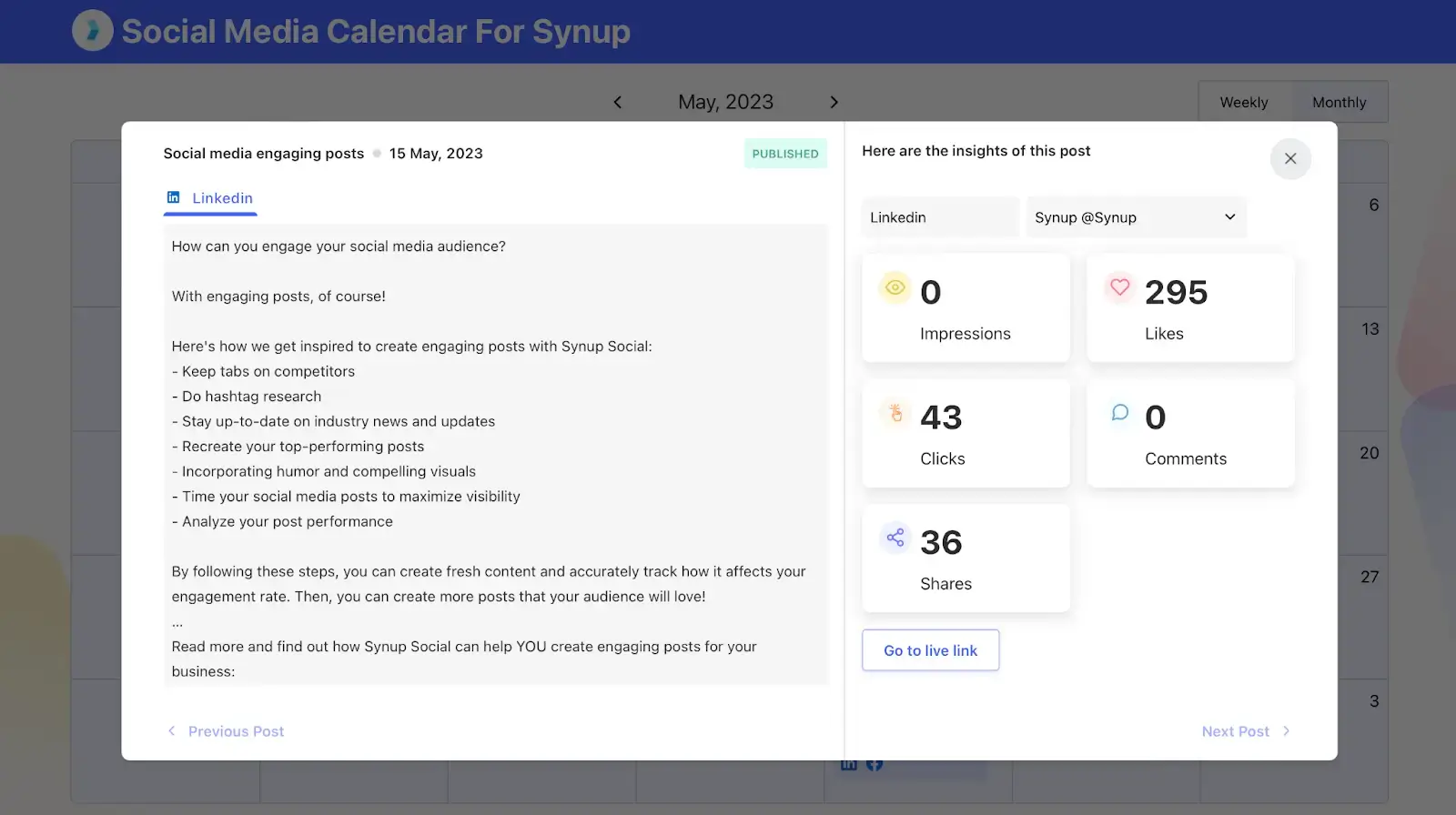Close the post insights dialog
Viewport: 1456px width, 815px height.
pyautogui.click(x=1289, y=158)
